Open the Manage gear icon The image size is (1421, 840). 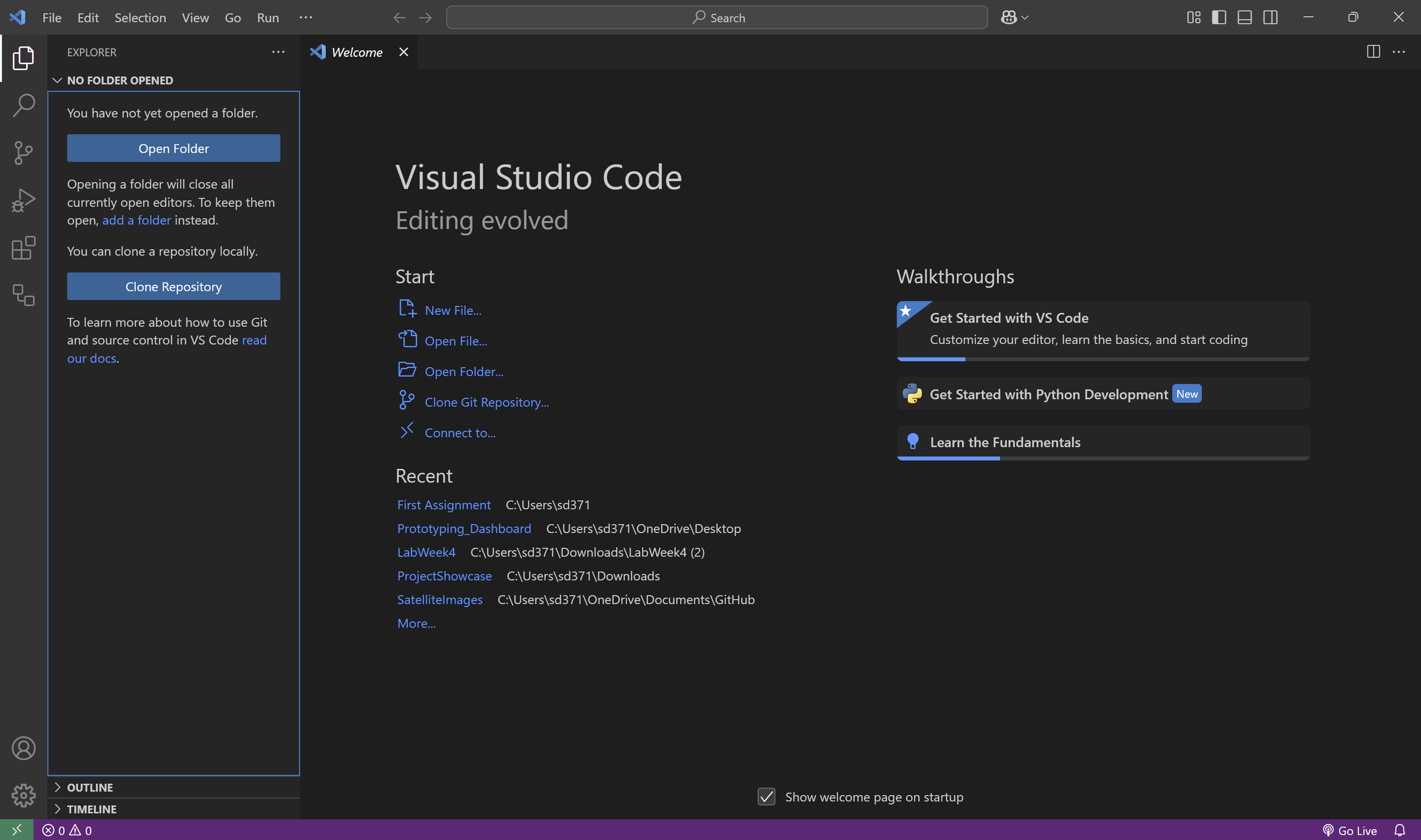23,795
